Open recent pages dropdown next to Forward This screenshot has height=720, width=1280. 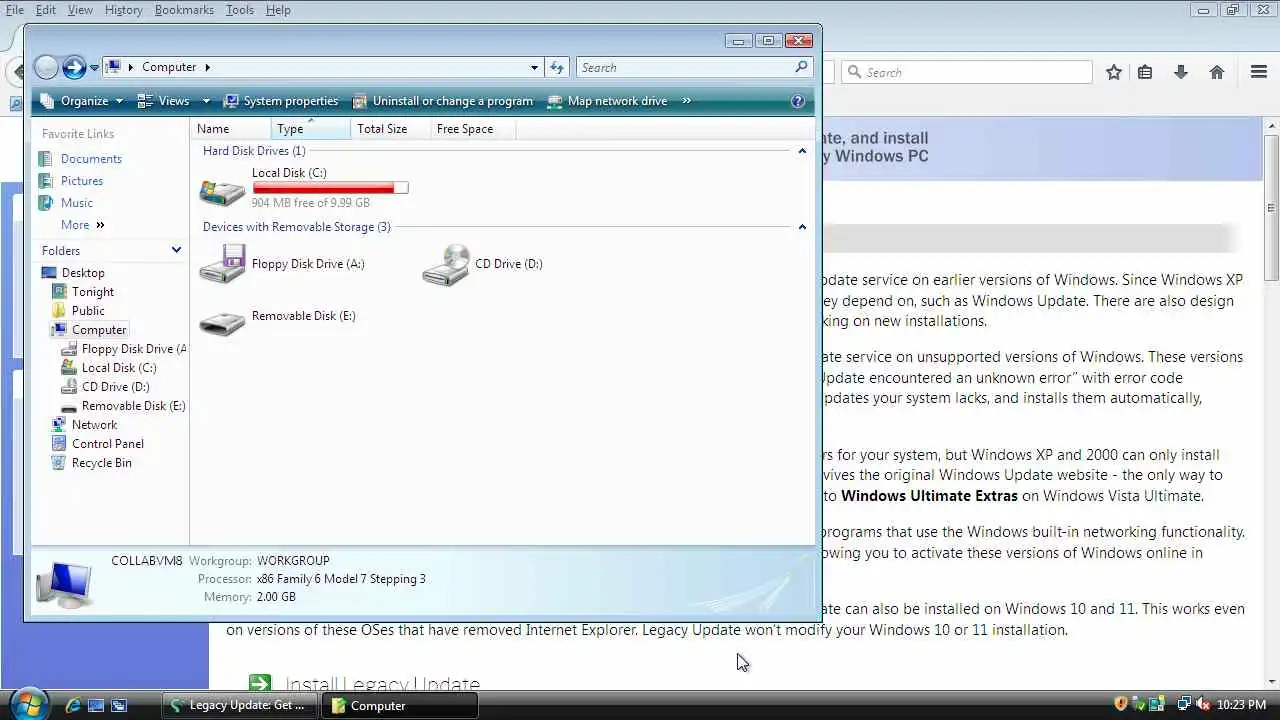tap(94, 68)
